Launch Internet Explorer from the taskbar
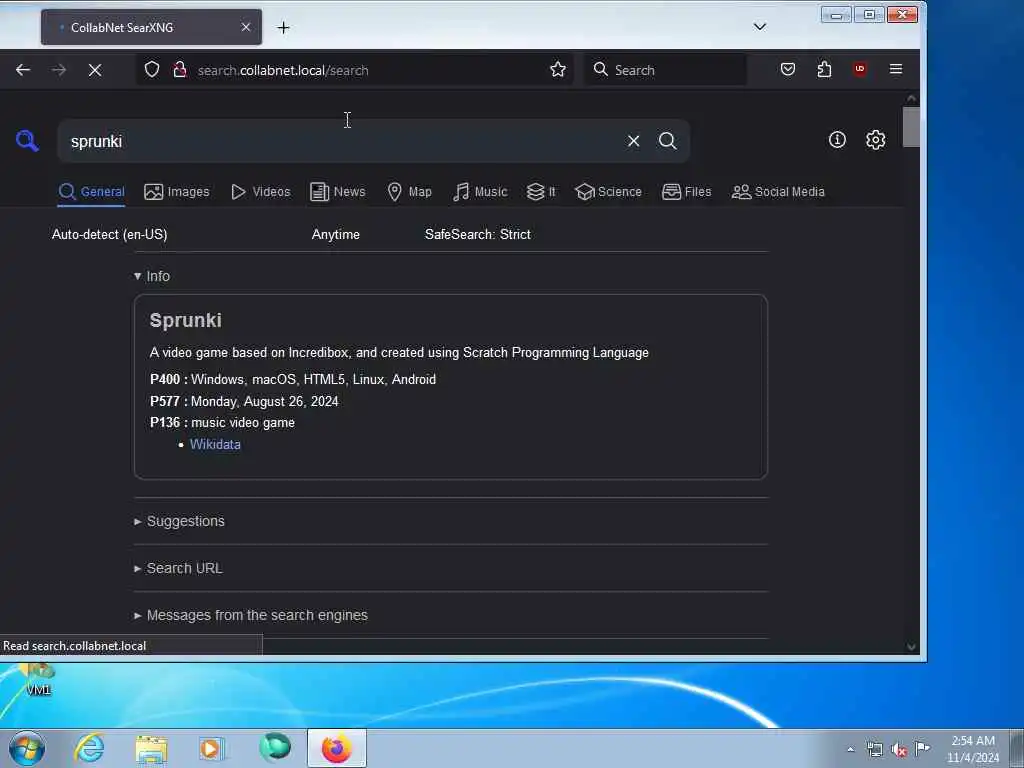This screenshot has width=1024, height=768. coord(89,748)
